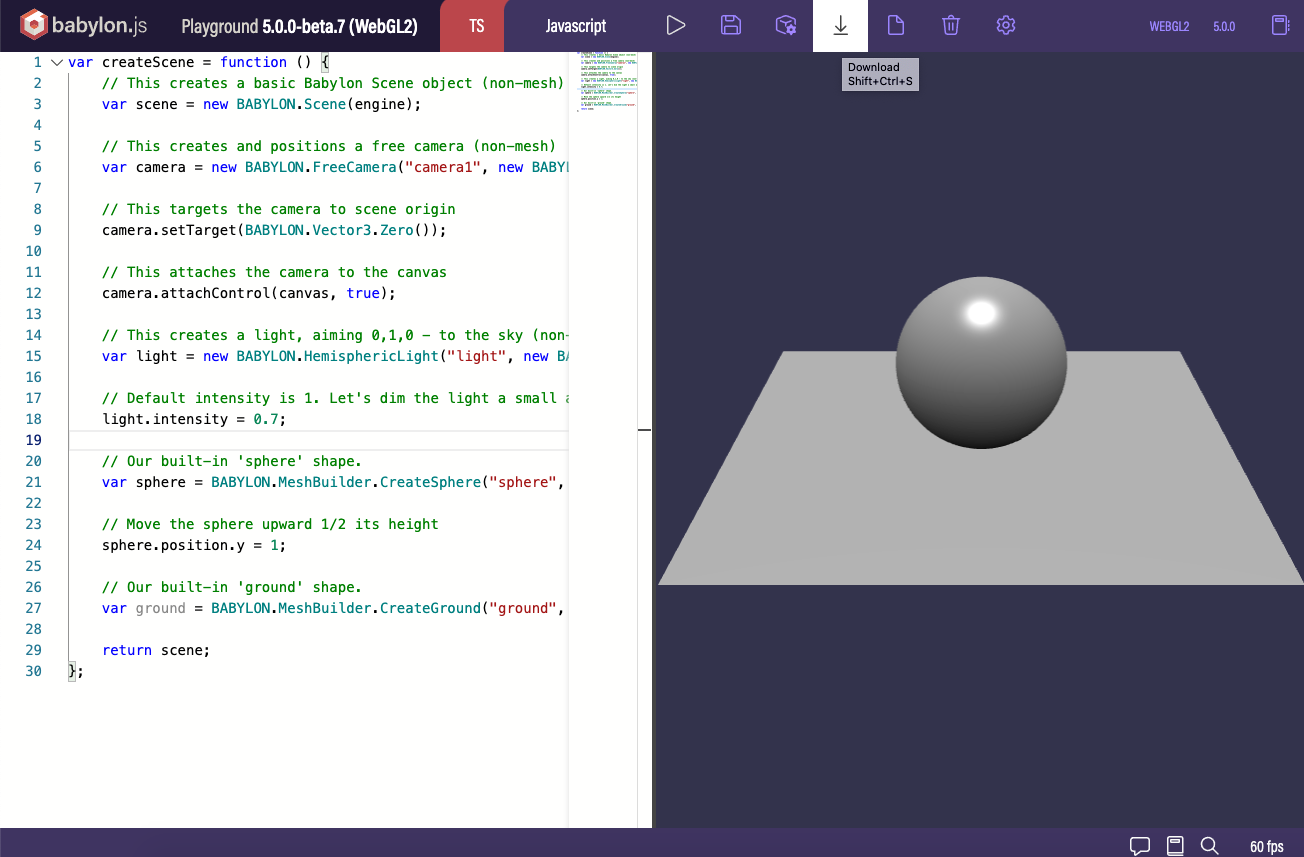The height and width of the screenshot is (857, 1304).
Task: Open the 5.0.0 version dropdown
Action: pyautogui.click(x=1224, y=26)
